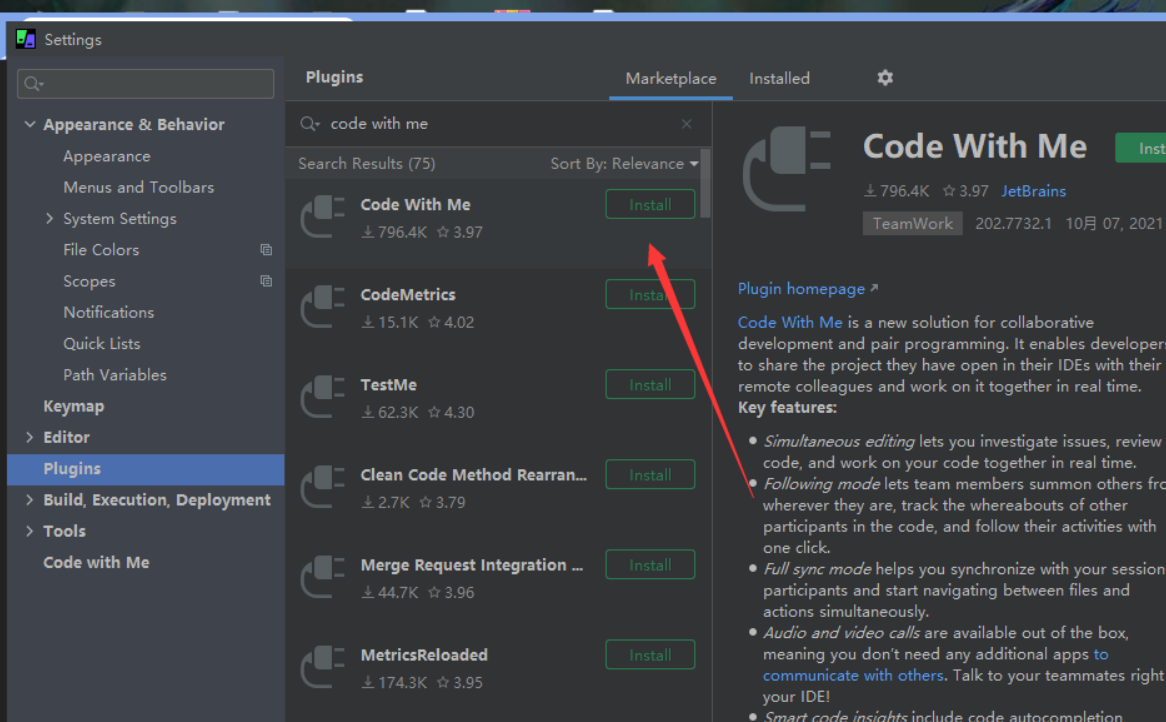Viewport: 1166px width, 722px height.
Task: Click the large Code With Me icon in details
Action: 786,169
